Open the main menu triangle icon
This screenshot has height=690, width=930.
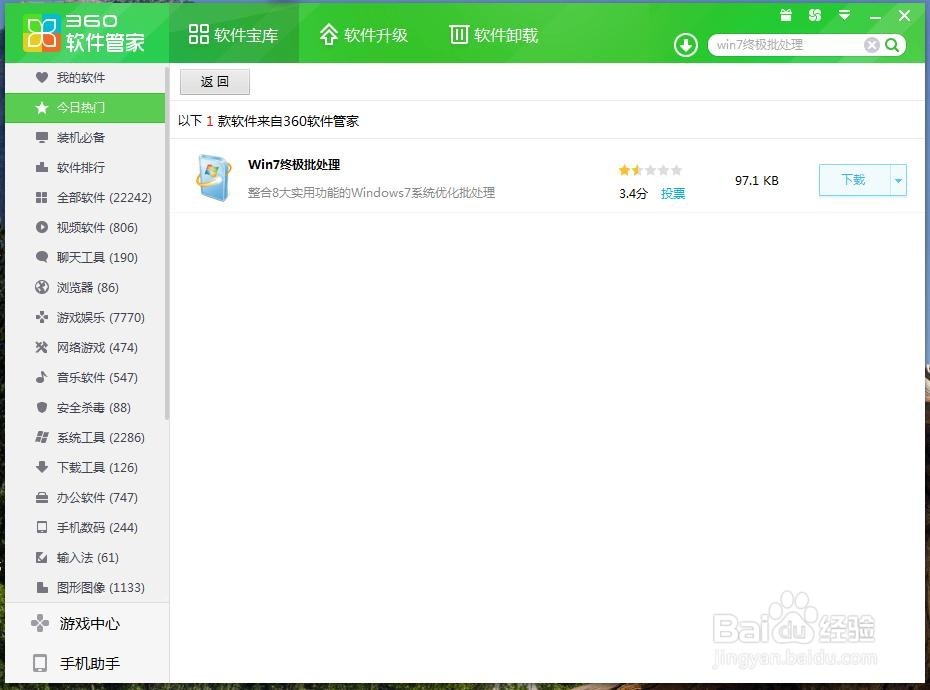(x=845, y=15)
